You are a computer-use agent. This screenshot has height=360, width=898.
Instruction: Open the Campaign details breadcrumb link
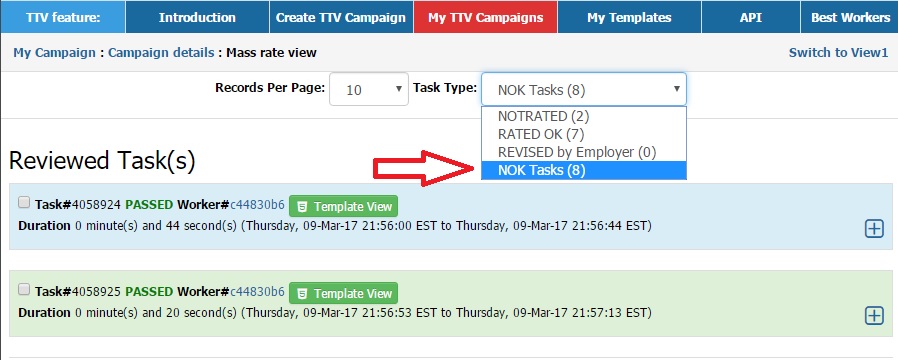[x=161, y=53]
